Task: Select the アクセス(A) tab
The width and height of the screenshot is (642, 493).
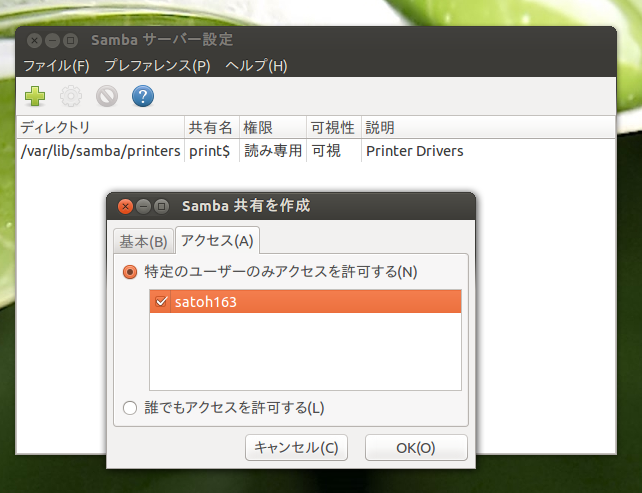Action: [217, 240]
